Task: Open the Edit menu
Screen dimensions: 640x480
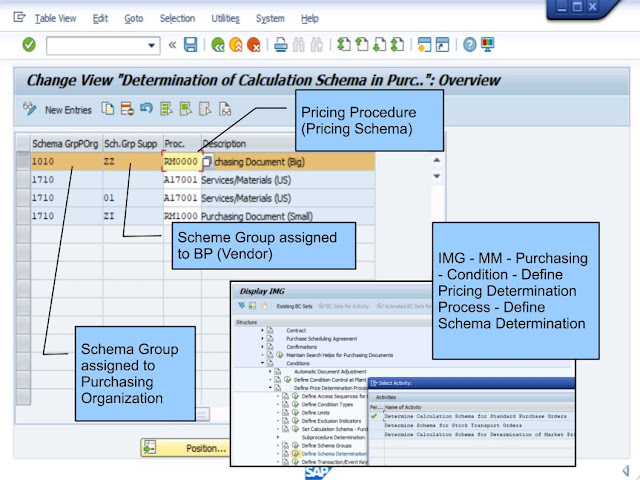Action: pos(100,18)
